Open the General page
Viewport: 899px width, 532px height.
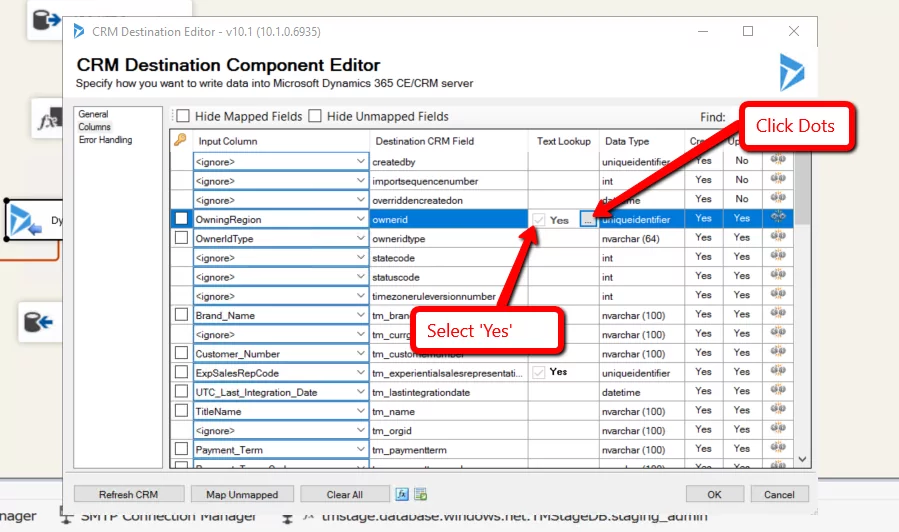(93, 114)
